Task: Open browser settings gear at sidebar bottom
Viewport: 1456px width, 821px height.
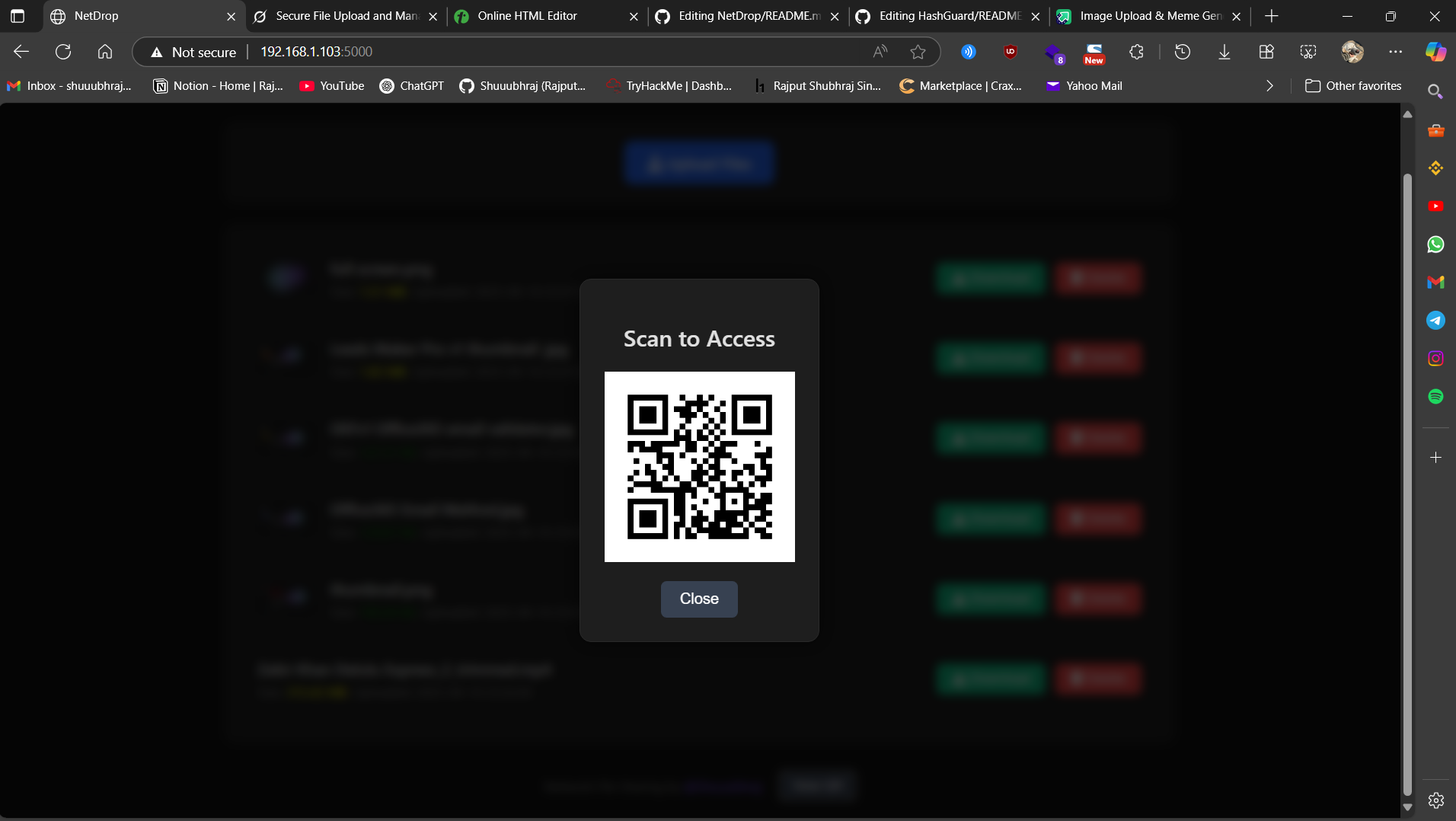Action: pyautogui.click(x=1436, y=800)
